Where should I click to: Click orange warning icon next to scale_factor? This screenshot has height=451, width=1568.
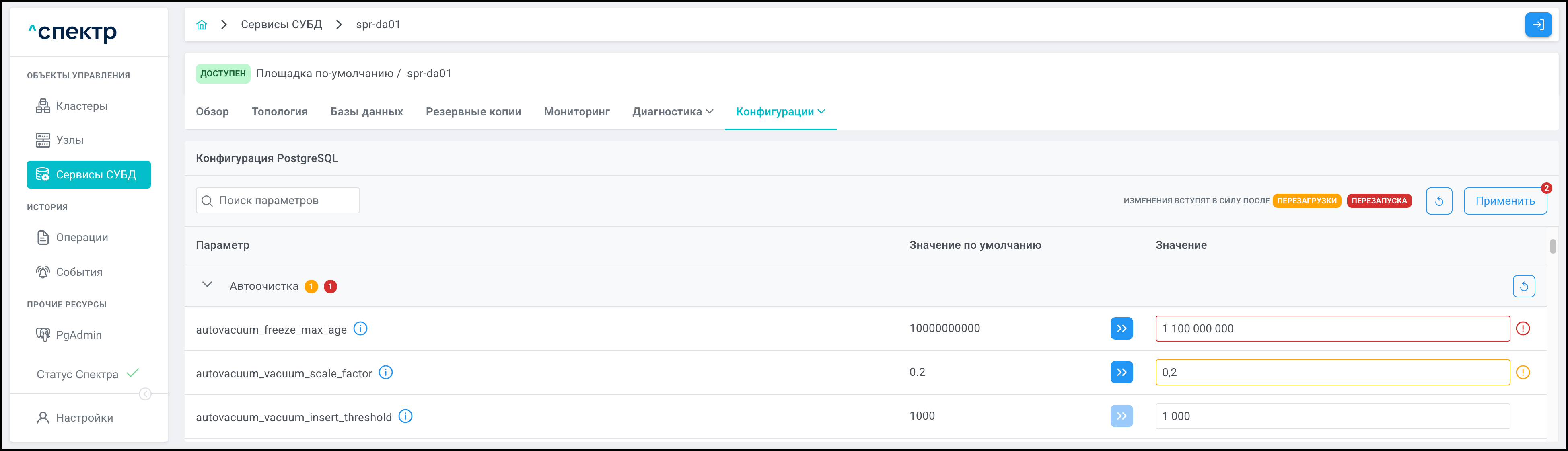point(1523,373)
